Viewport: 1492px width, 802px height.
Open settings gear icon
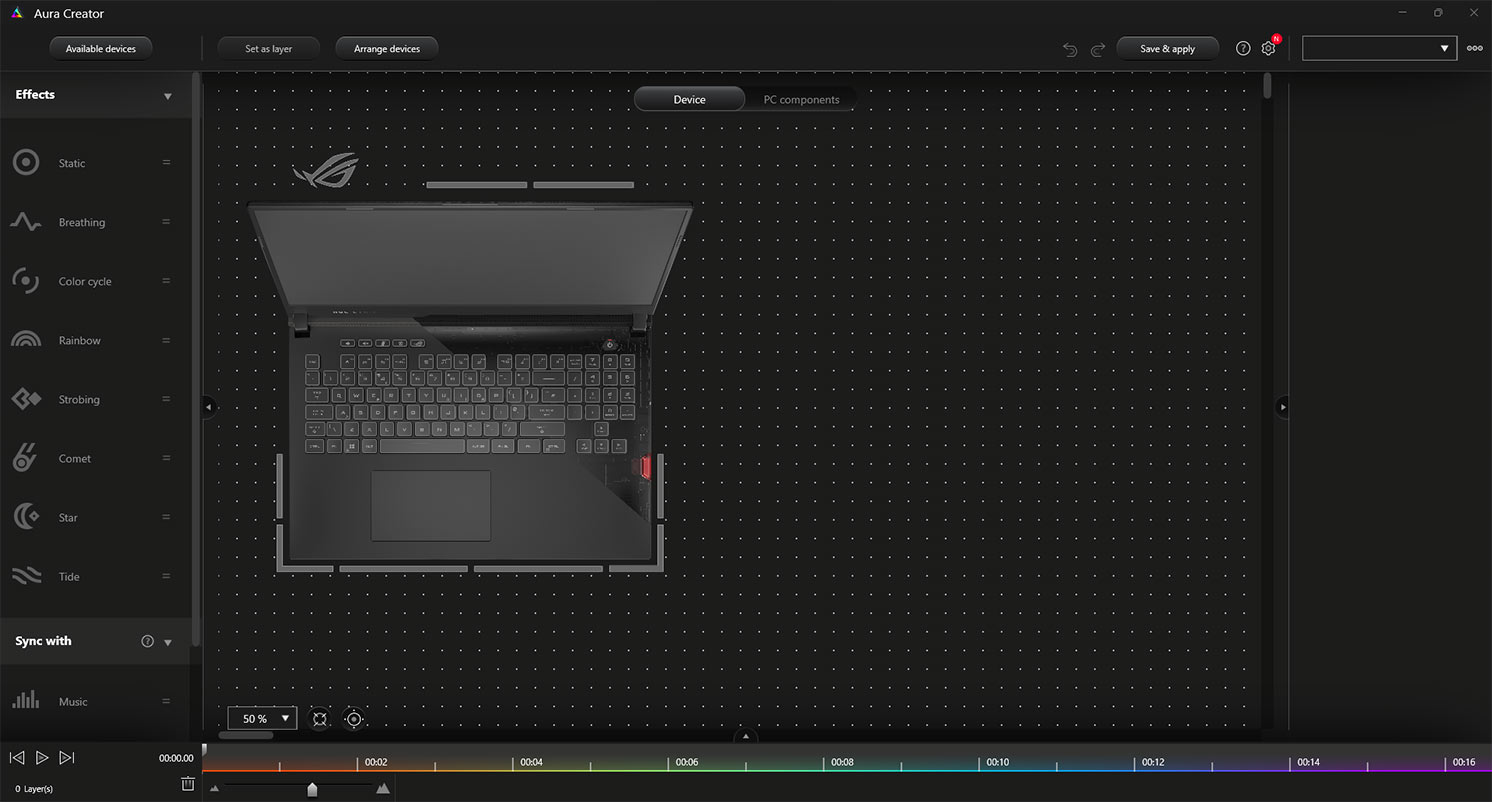1268,48
